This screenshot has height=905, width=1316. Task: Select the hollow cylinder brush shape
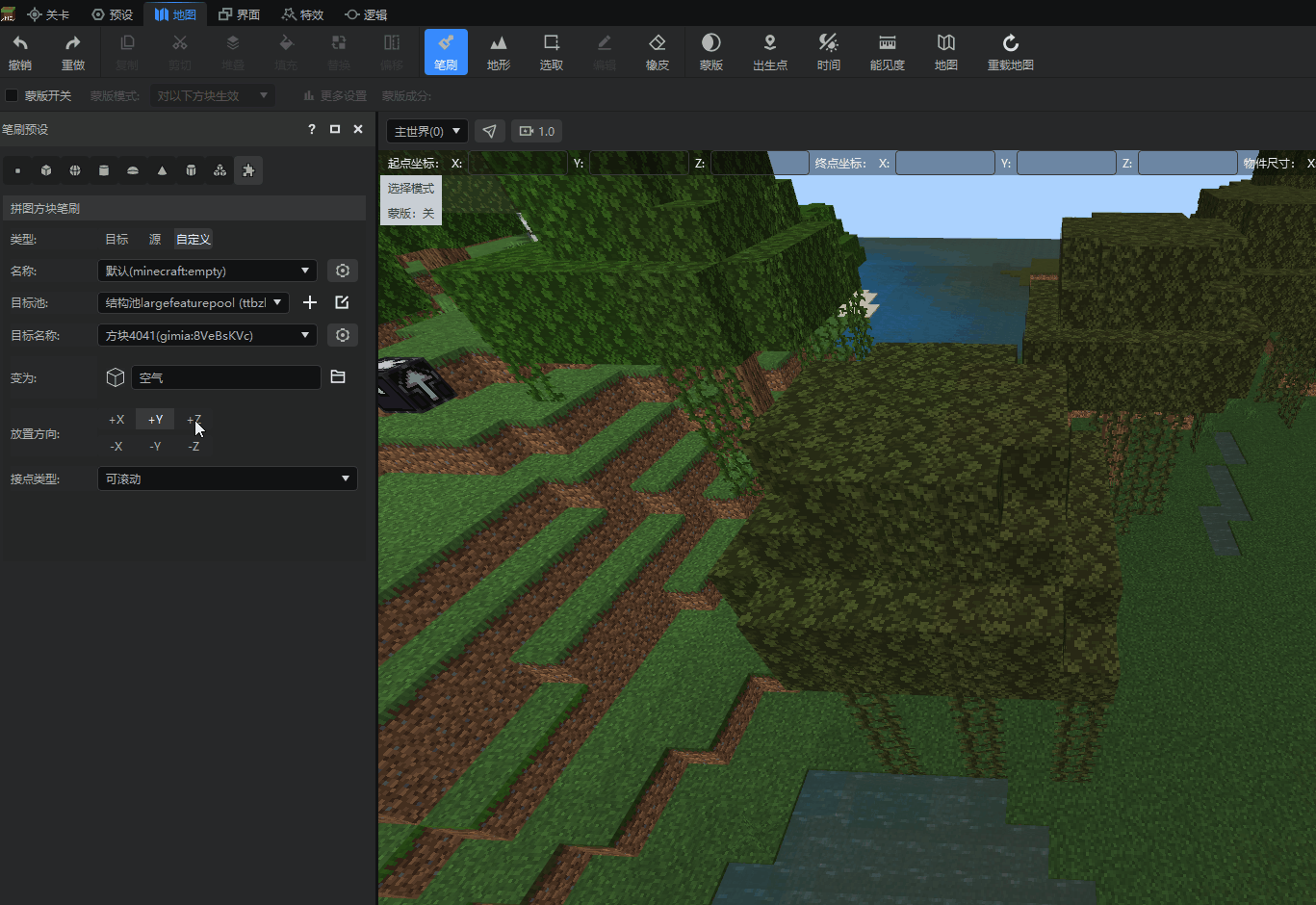(191, 170)
